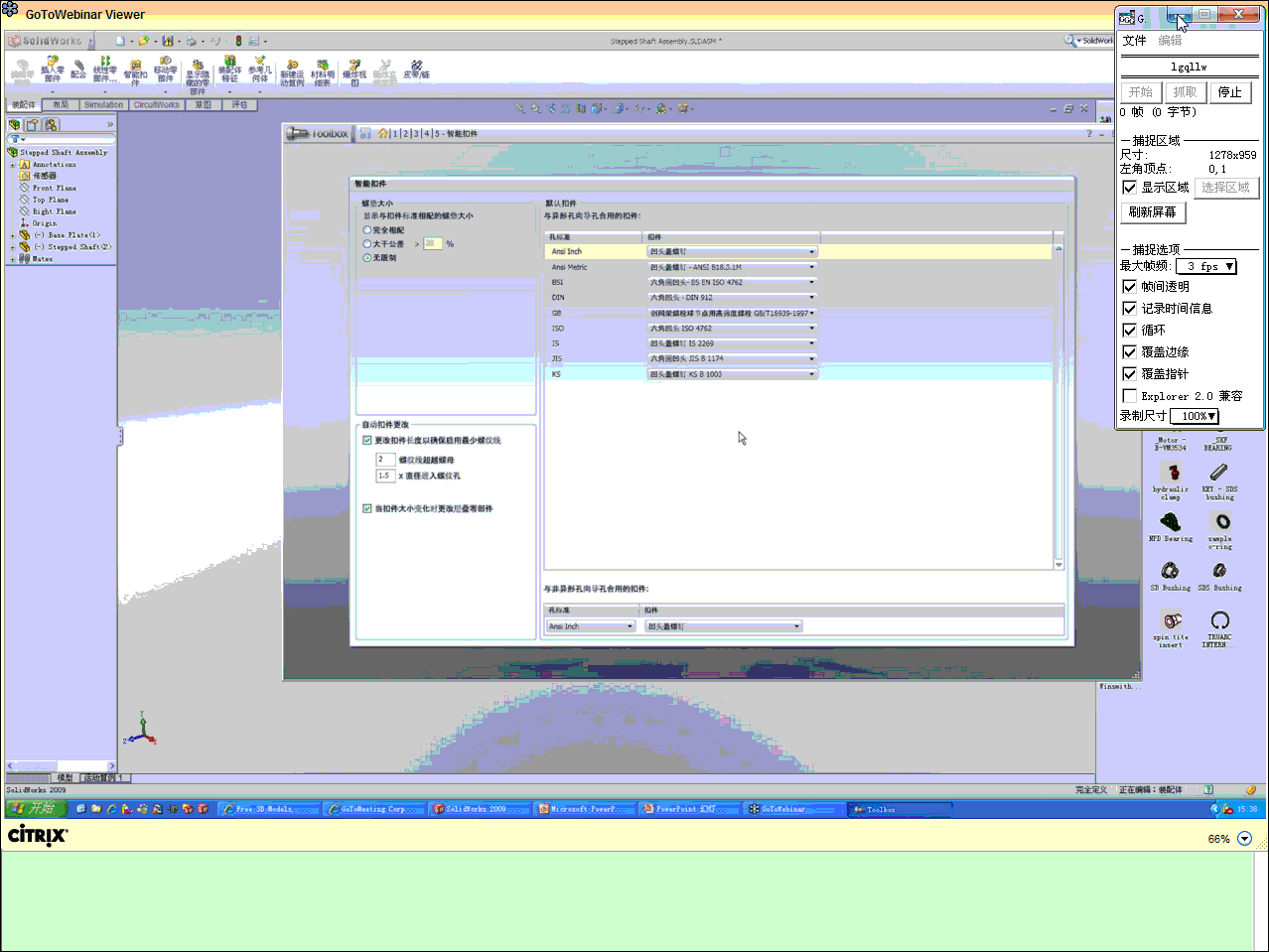Select the NFD Bearing part icon
Image resolution: width=1269 pixels, height=952 pixels.
pos(1171,521)
